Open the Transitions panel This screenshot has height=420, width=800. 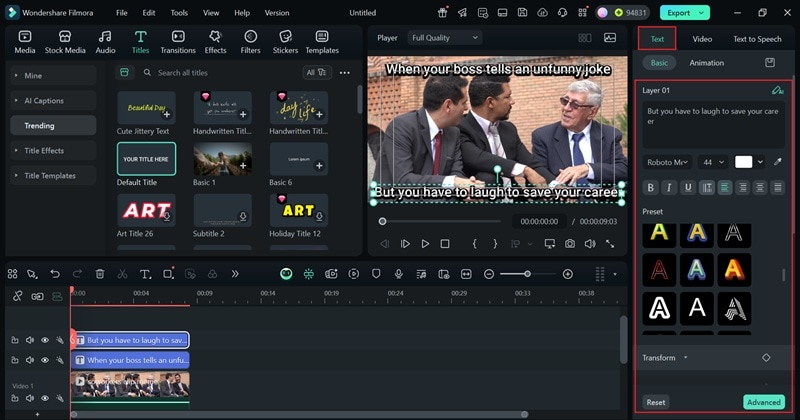(x=178, y=42)
